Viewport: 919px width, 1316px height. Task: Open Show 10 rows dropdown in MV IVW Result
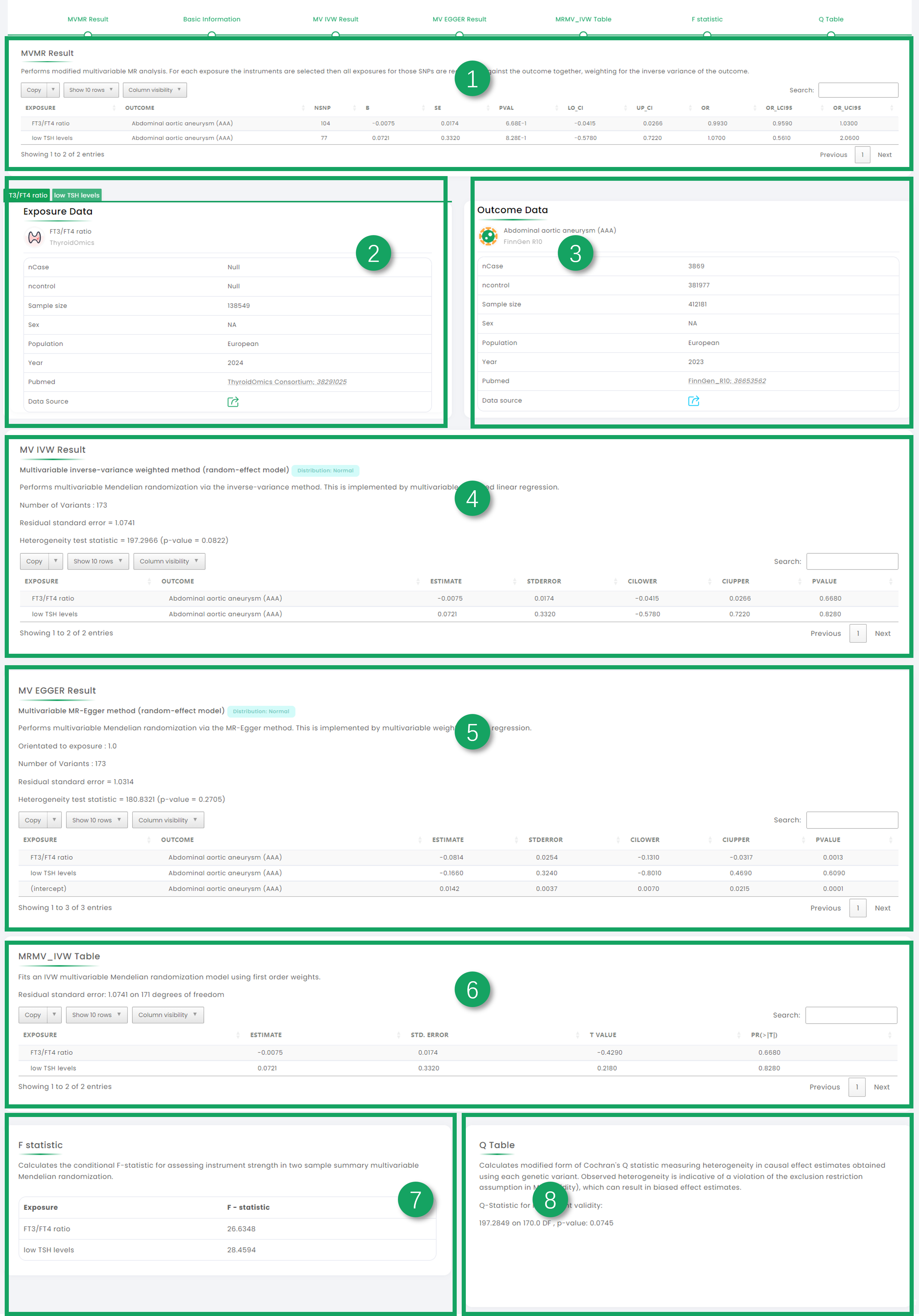tap(98, 561)
